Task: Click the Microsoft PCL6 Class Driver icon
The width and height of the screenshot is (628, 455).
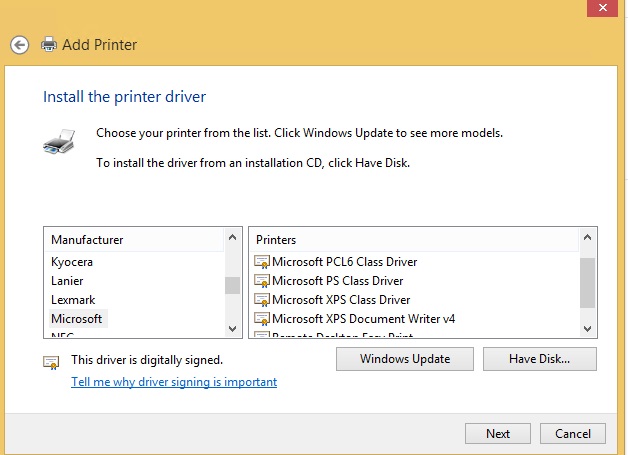Action: click(x=262, y=262)
